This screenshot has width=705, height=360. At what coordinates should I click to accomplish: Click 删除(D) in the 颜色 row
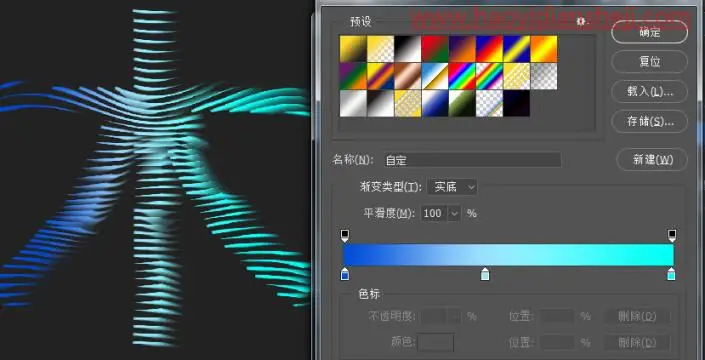pos(637,343)
